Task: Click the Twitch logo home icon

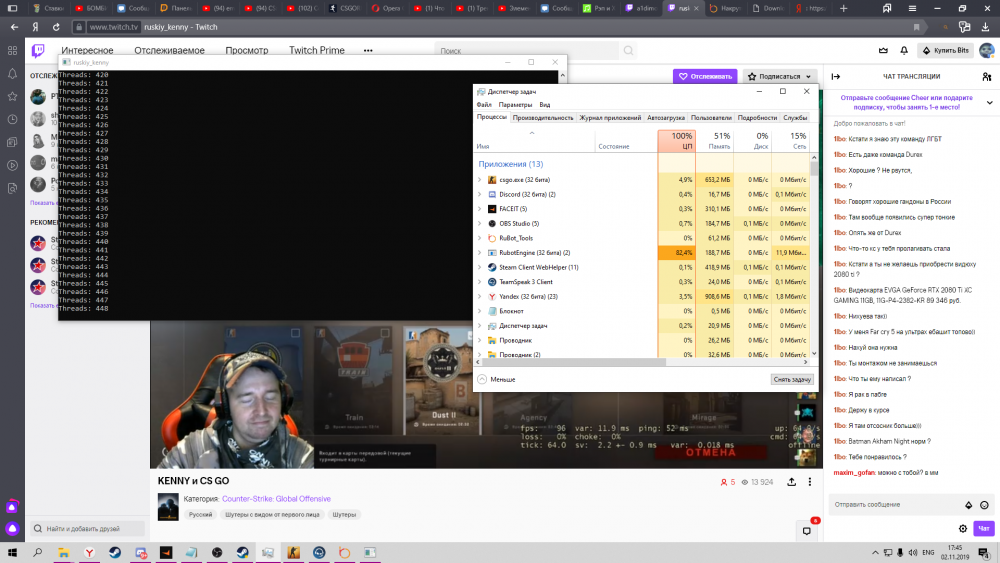Action: click(x=38, y=49)
